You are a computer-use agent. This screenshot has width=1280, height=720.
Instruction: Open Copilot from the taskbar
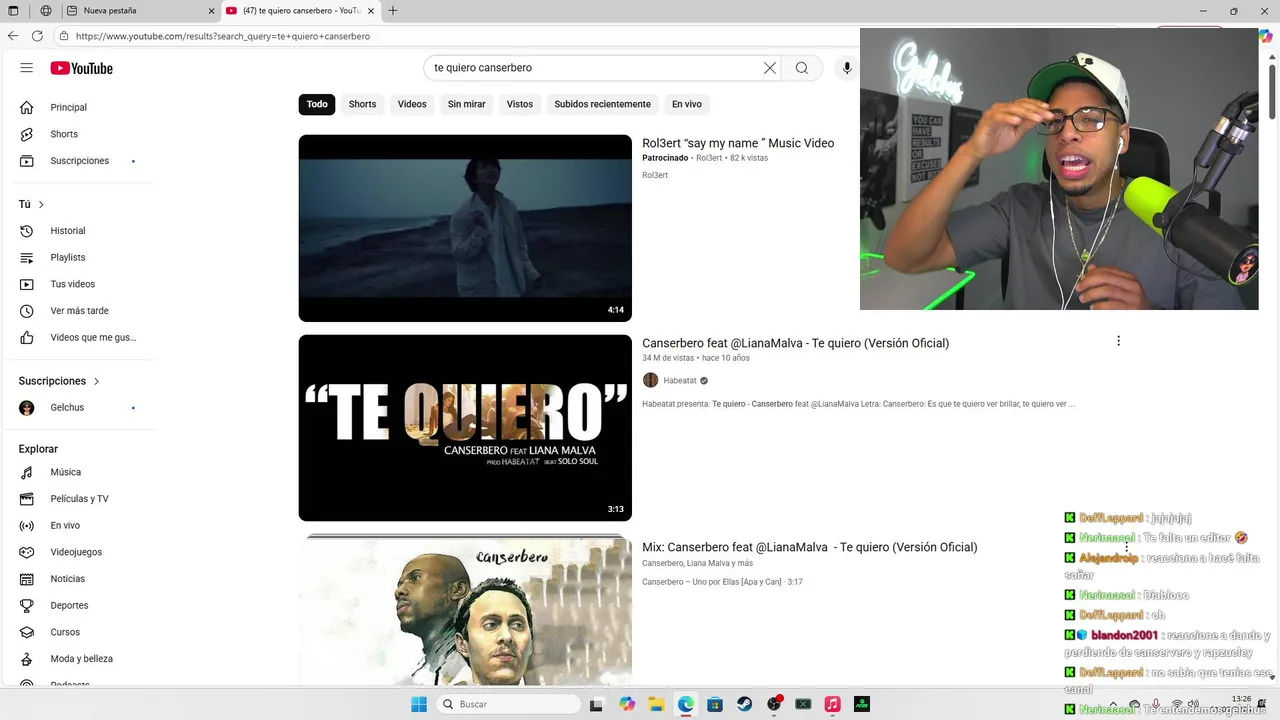coord(627,704)
